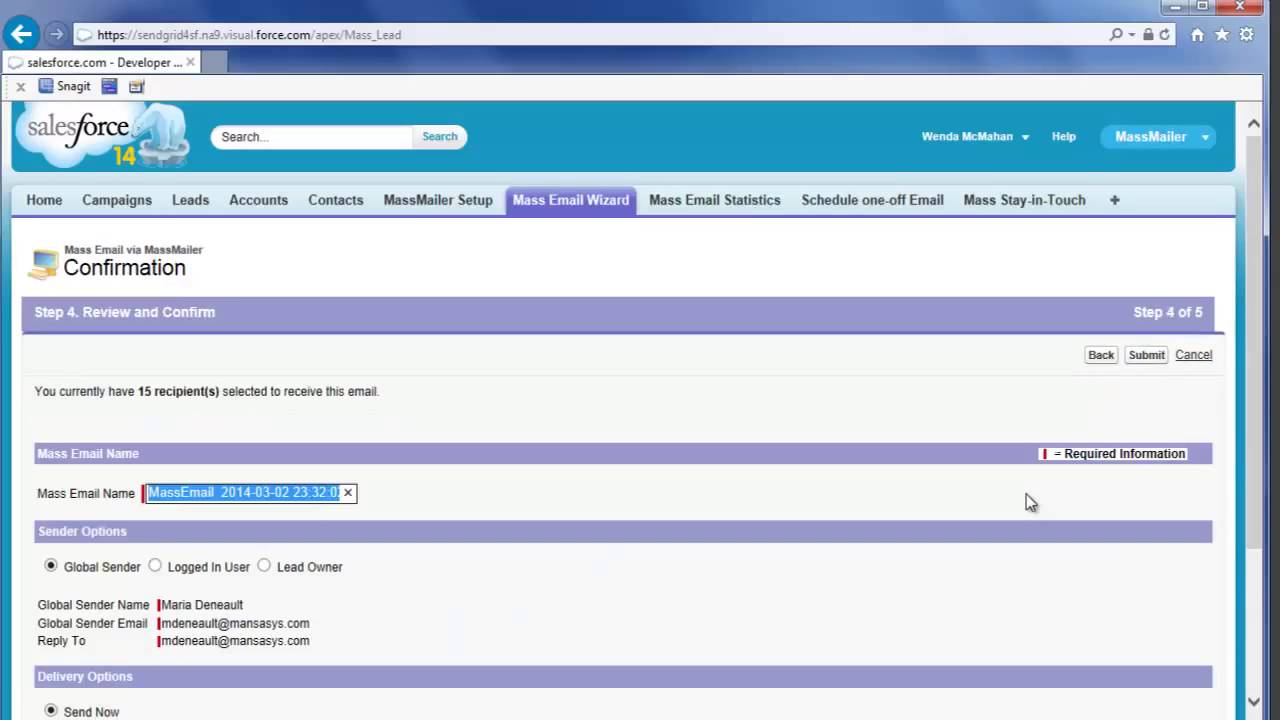Choose the Logged In User sender option
The height and width of the screenshot is (720, 1280).
(155, 566)
